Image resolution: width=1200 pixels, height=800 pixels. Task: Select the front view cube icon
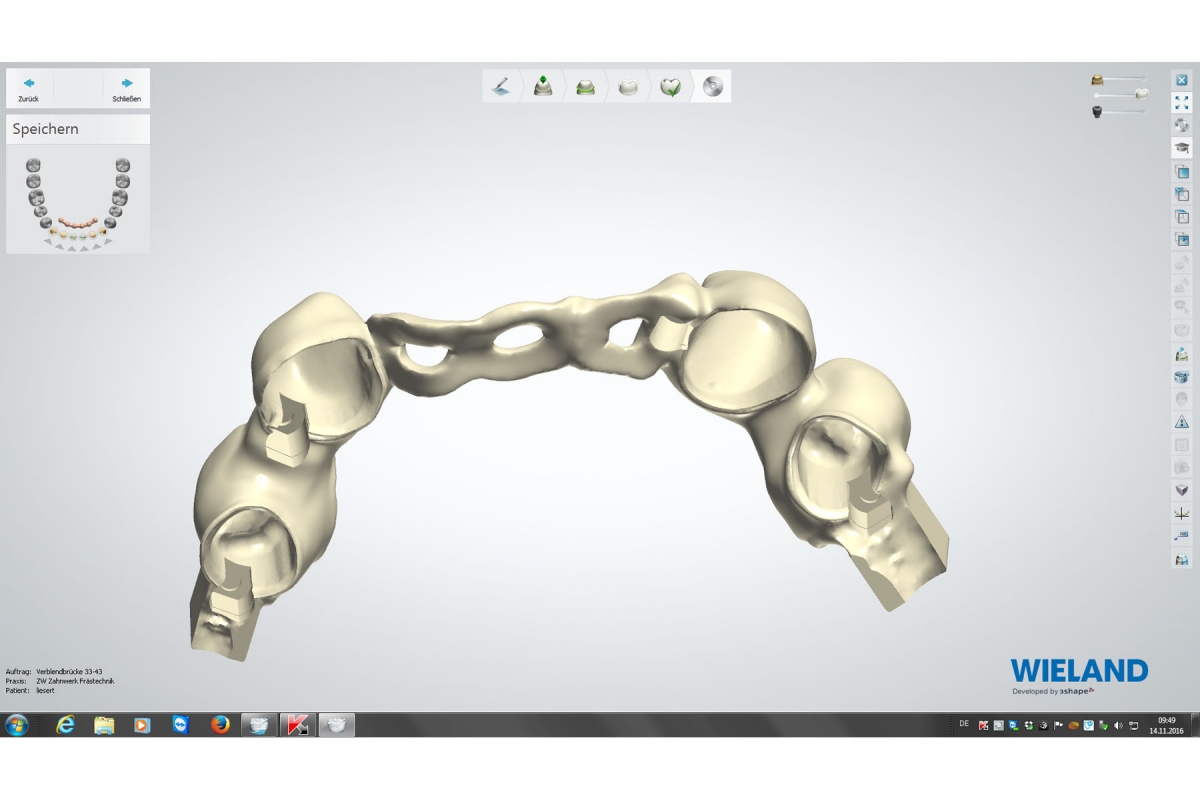pos(1181,172)
